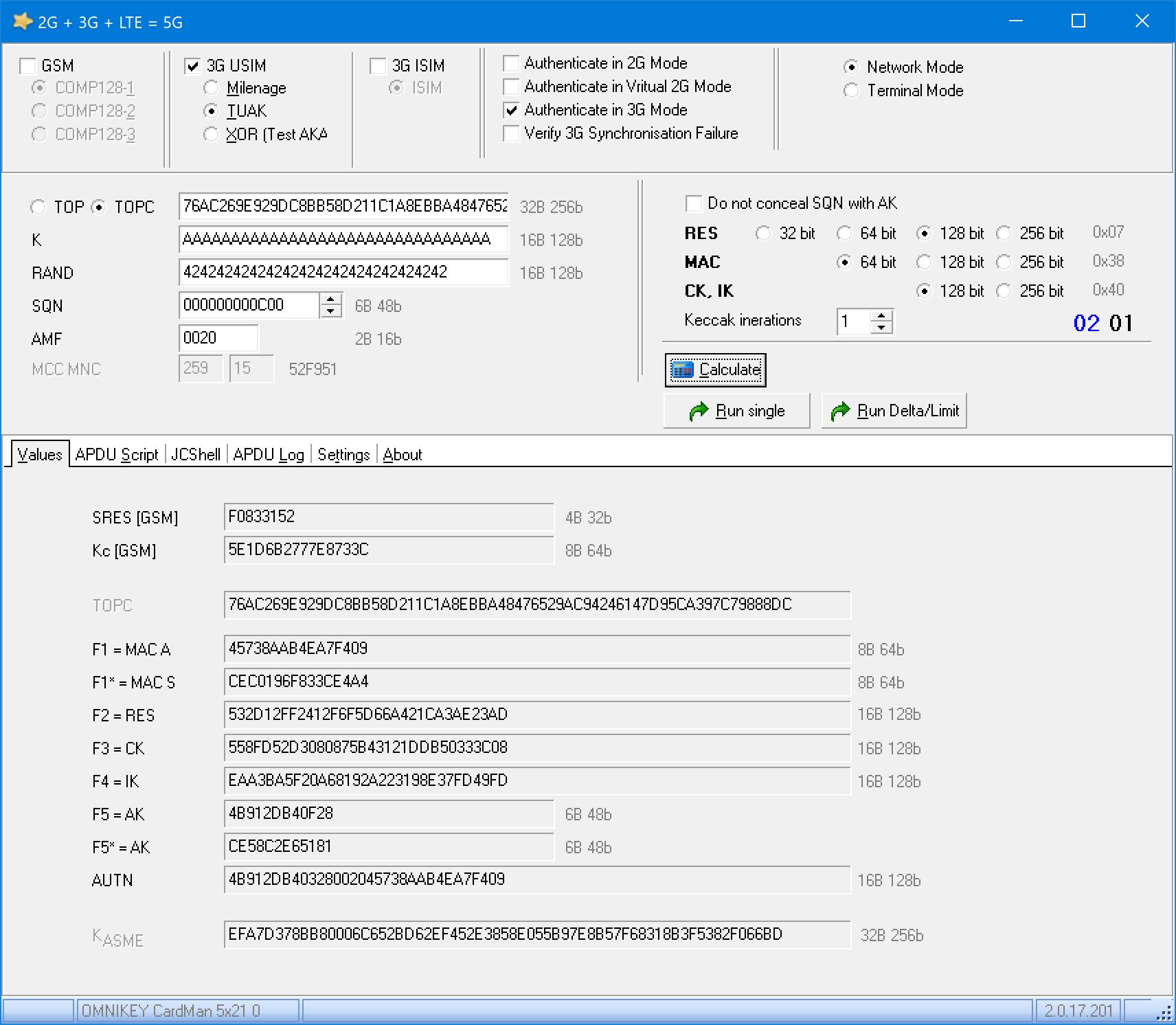Viewport: 1176px width, 1025px height.
Task: Click the F5 = AK output field
Action: pos(389,813)
